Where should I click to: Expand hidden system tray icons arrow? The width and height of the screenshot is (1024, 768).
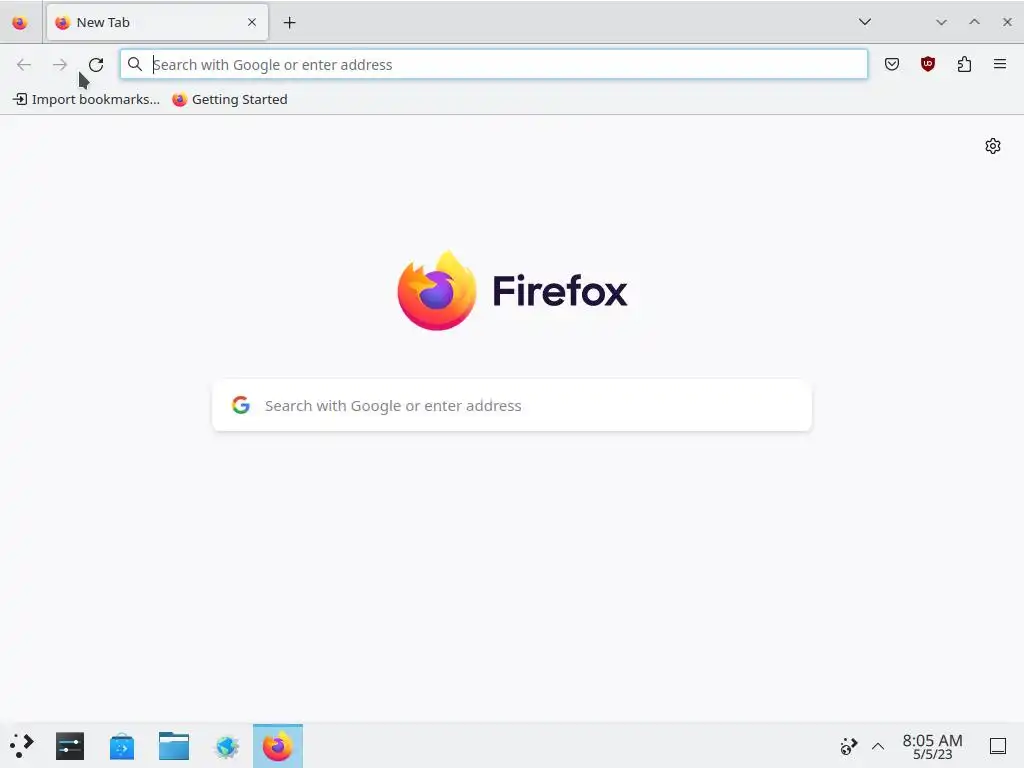[x=878, y=746]
